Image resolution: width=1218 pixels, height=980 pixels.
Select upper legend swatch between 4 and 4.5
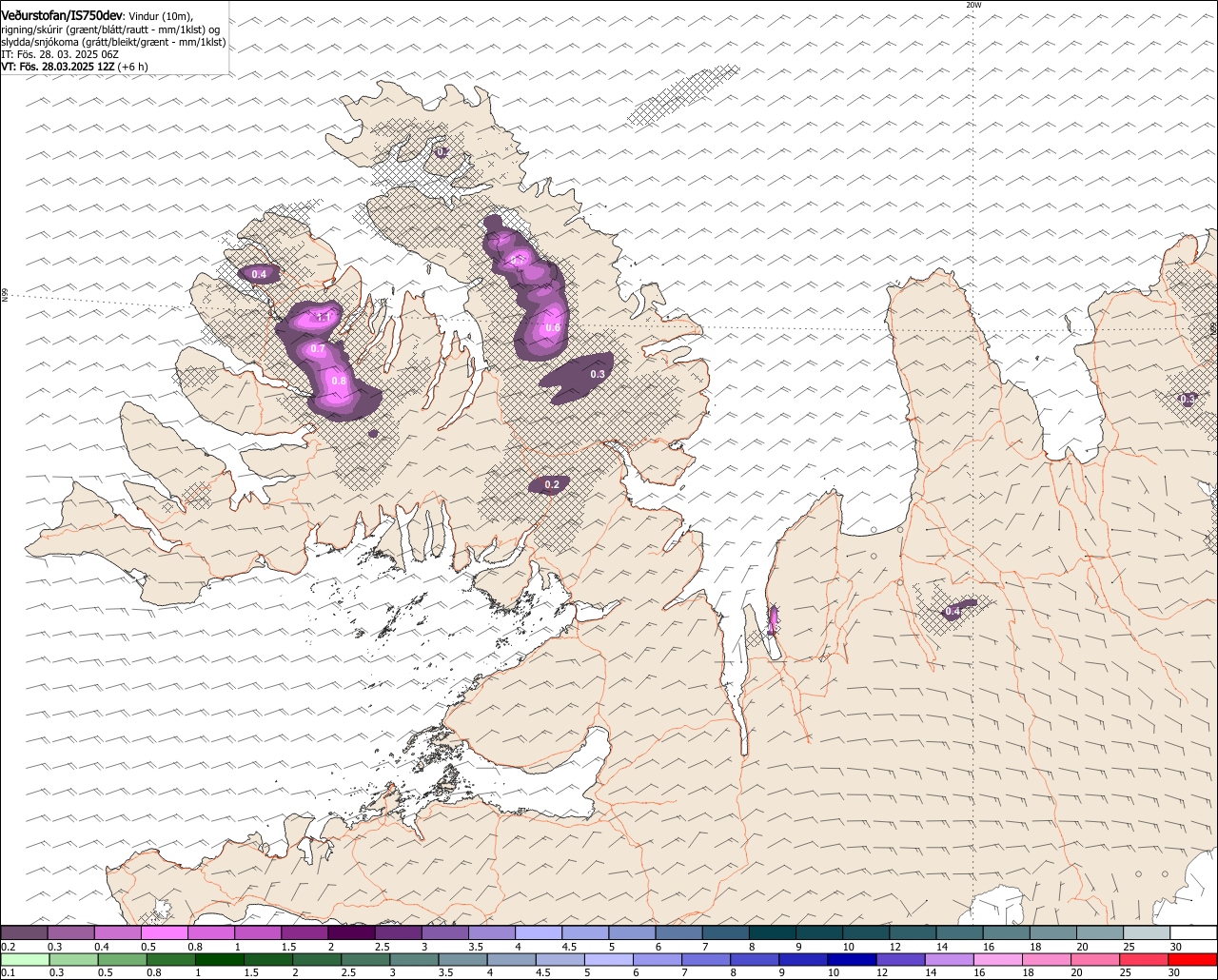(539, 932)
